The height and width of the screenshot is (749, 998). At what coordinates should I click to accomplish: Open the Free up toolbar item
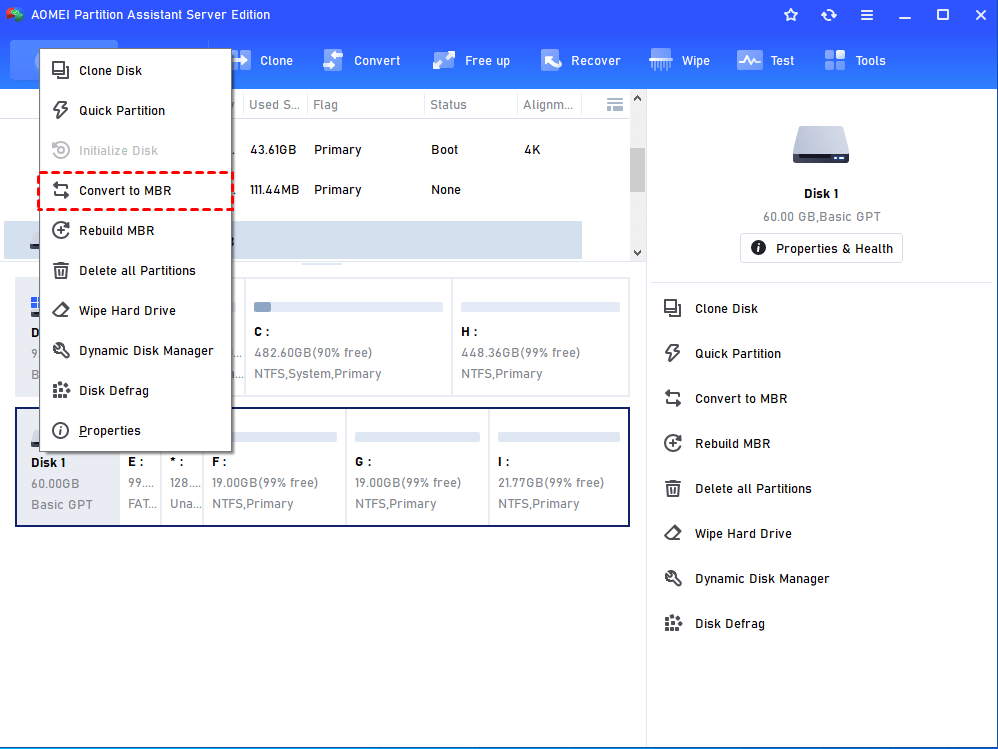pos(471,60)
